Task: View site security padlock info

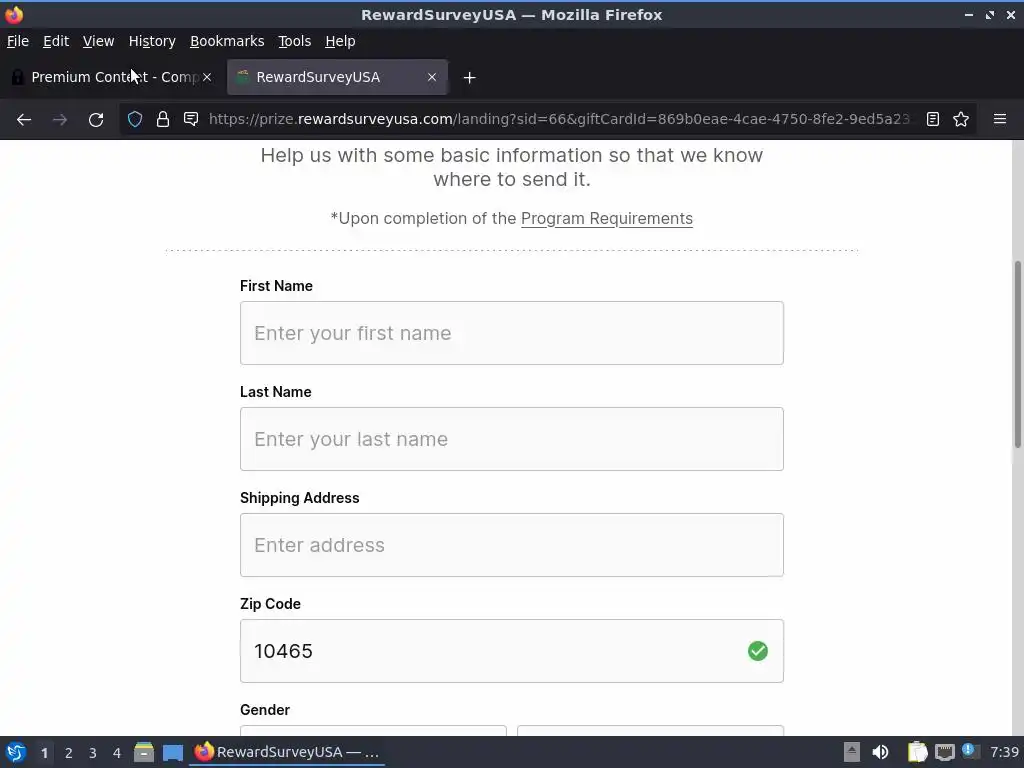Action: click(x=163, y=119)
